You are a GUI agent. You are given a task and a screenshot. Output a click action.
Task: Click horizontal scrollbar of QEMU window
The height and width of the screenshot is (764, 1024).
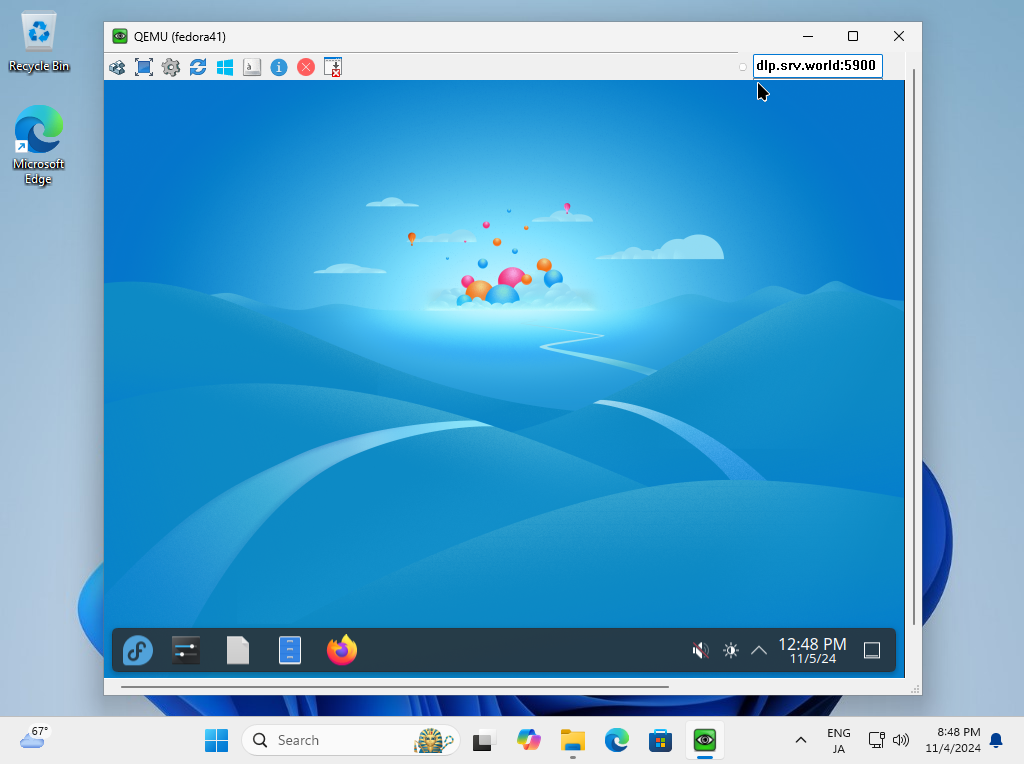(x=394, y=687)
